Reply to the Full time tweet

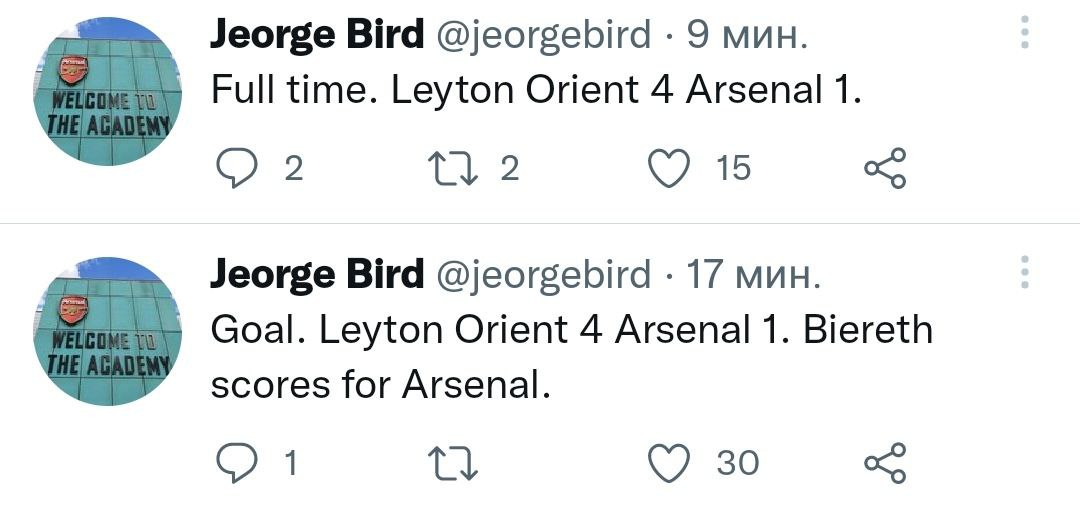(237, 169)
